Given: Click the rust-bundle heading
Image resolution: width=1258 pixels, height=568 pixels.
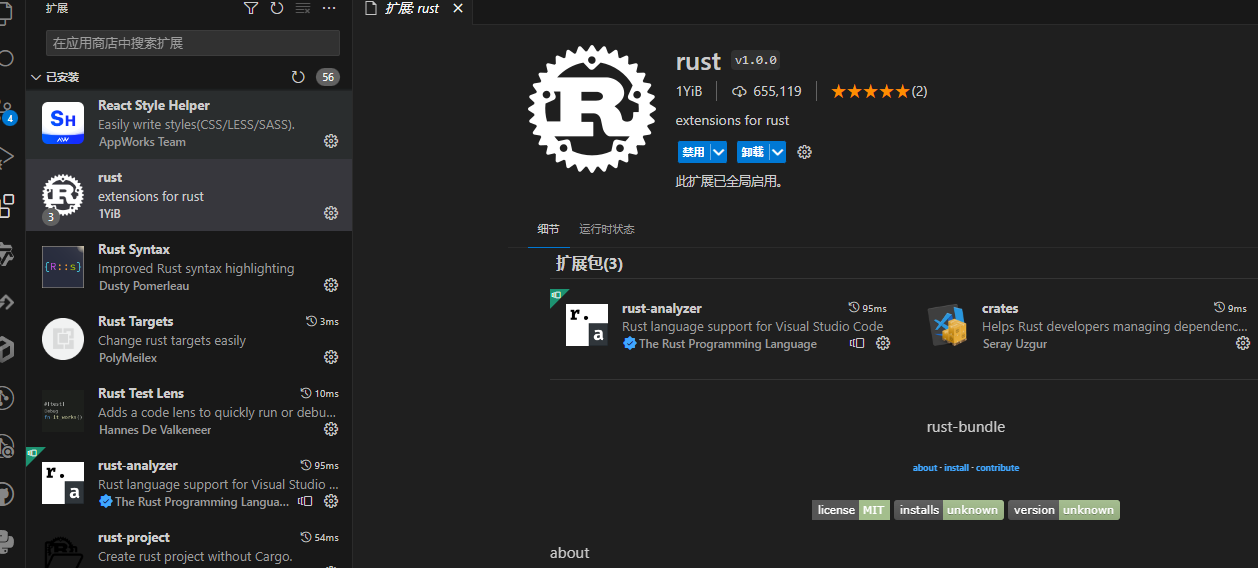Looking at the screenshot, I should (966, 427).
